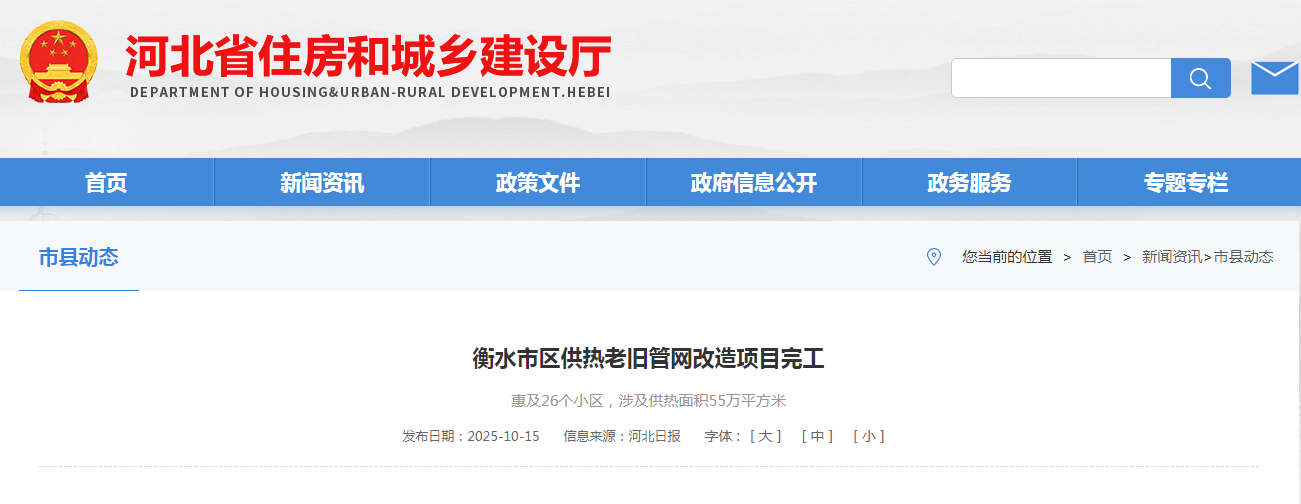The image size is (1301, 504).
Task: Click 首页 in the breadcrumb trail
Action: (1097, 257)
